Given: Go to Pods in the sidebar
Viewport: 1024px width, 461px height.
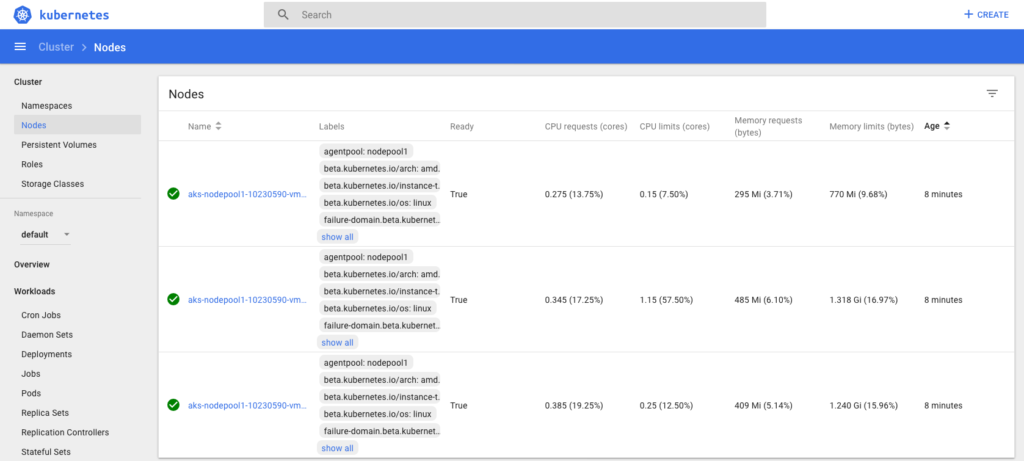Looking at the screenshot, I should pos(32,393).
